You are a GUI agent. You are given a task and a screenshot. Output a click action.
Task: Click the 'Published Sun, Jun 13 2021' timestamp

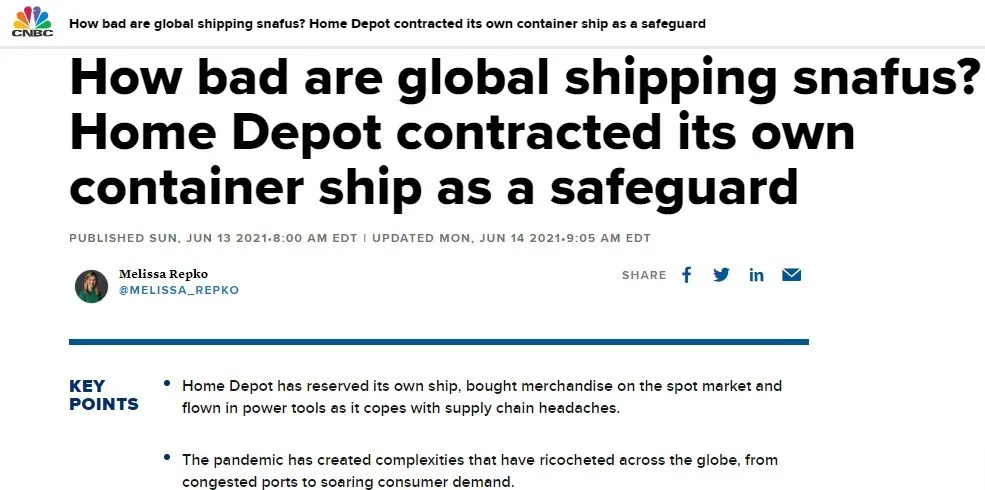coord(214,238)
